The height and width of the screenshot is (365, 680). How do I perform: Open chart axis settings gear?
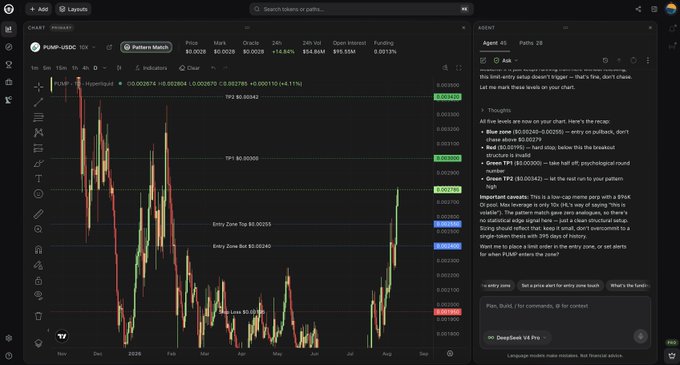pyautogui.click(x=450, y=353)
